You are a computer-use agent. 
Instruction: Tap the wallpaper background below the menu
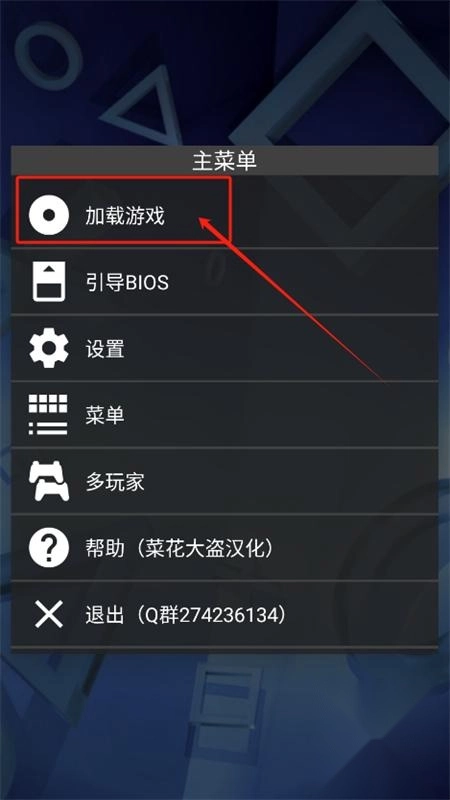click(x=224, y=724)
